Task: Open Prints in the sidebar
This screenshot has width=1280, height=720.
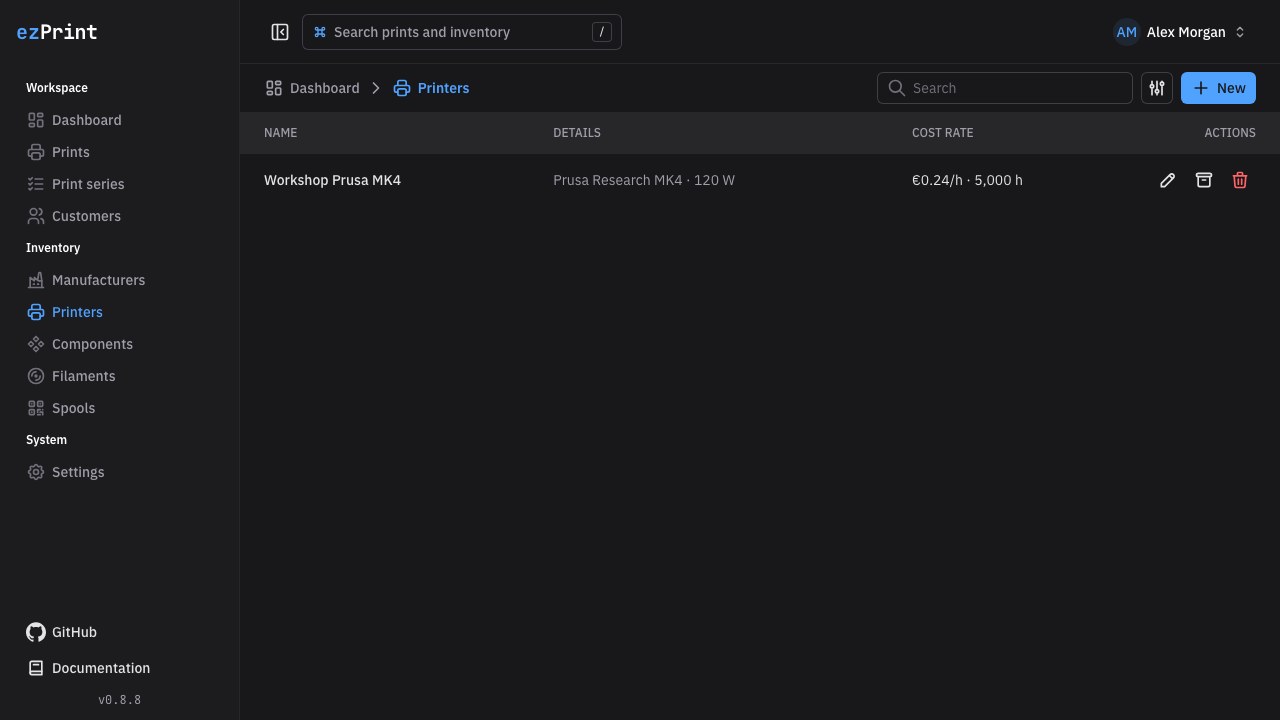Action: pos(120,152)
